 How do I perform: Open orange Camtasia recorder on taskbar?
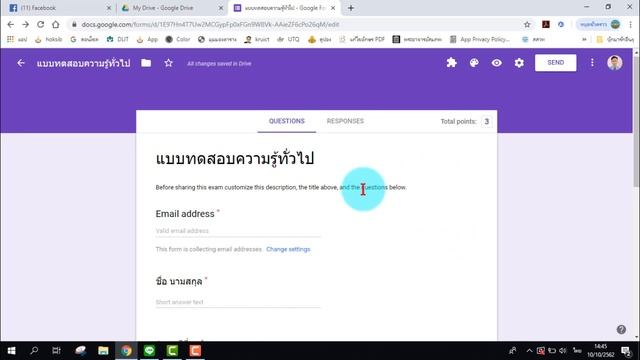(x=195, y=351)
